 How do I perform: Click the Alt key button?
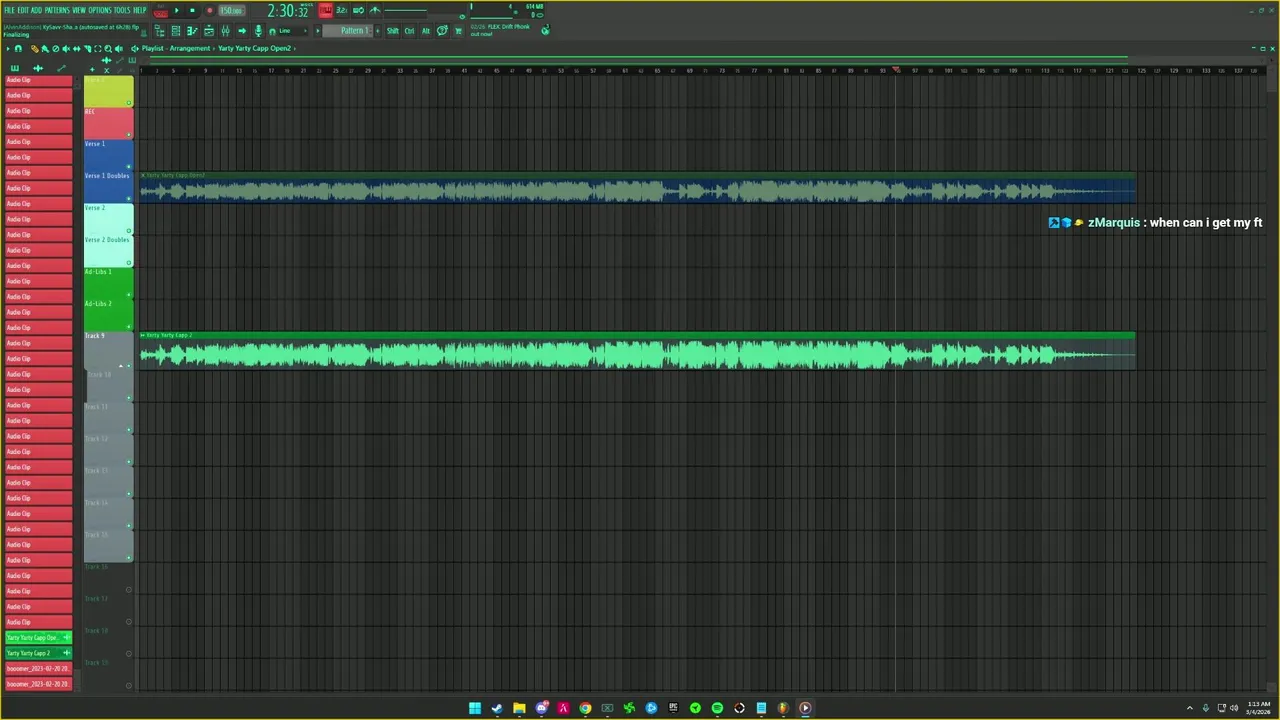click(x=426, y=31)
